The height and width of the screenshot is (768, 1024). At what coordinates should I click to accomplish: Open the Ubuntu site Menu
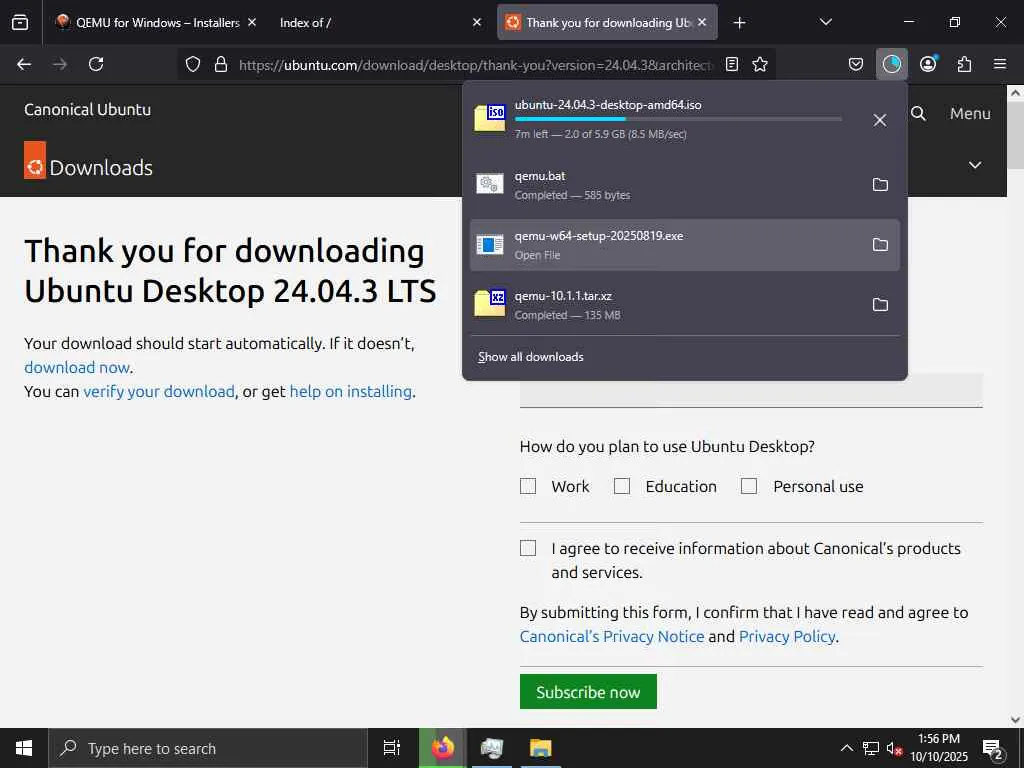pos(970,114)
